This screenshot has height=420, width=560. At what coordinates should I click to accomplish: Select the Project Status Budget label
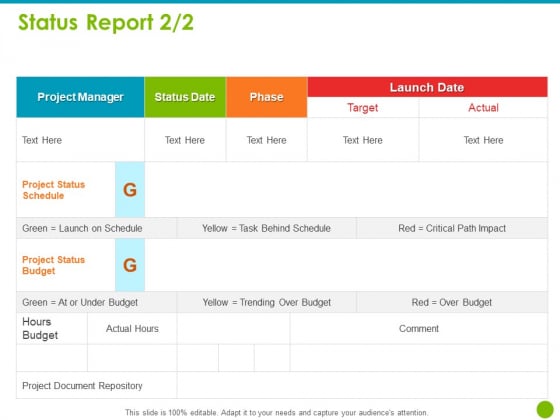54,265
